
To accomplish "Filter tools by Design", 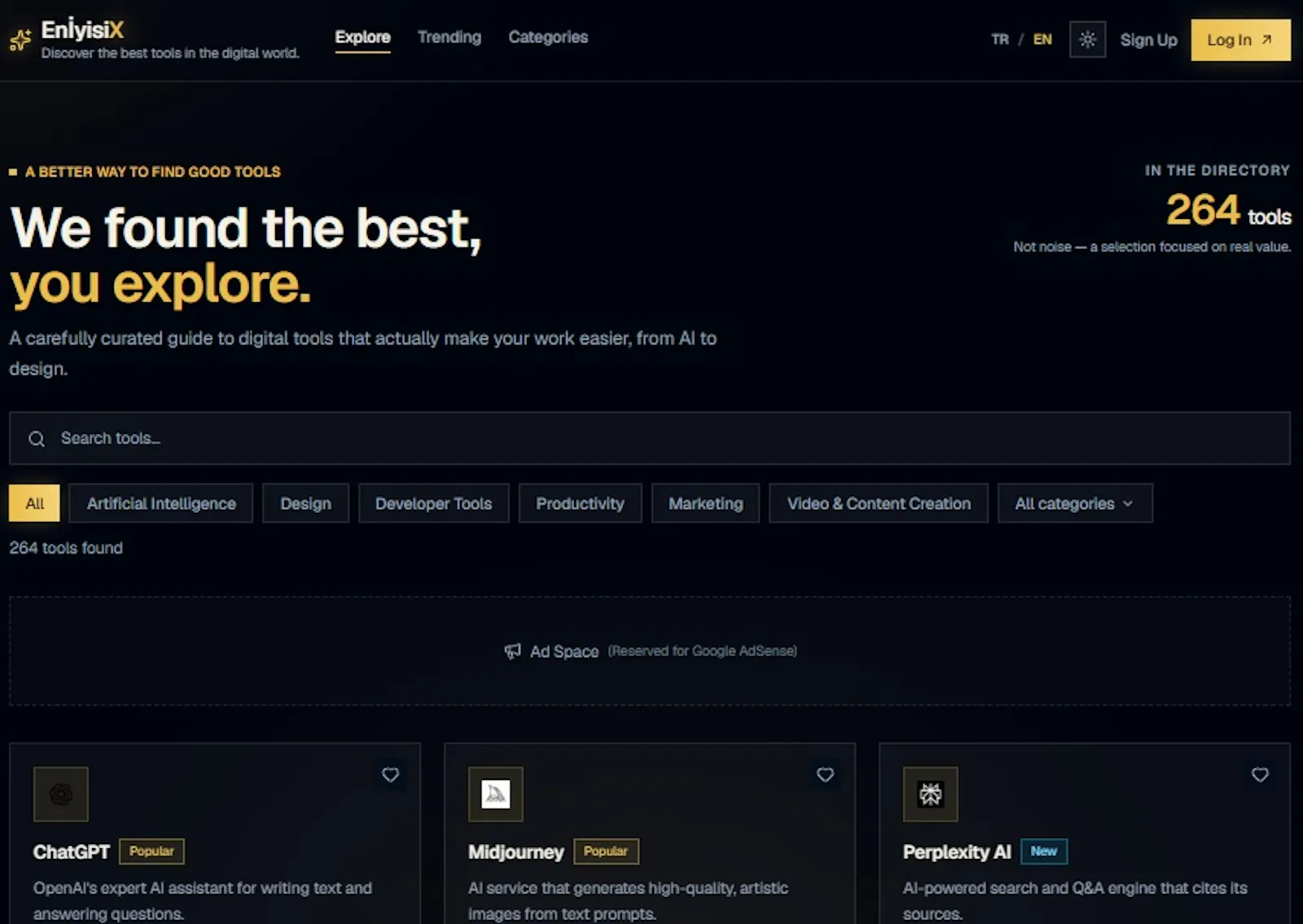I will click(x=305, y=503).
